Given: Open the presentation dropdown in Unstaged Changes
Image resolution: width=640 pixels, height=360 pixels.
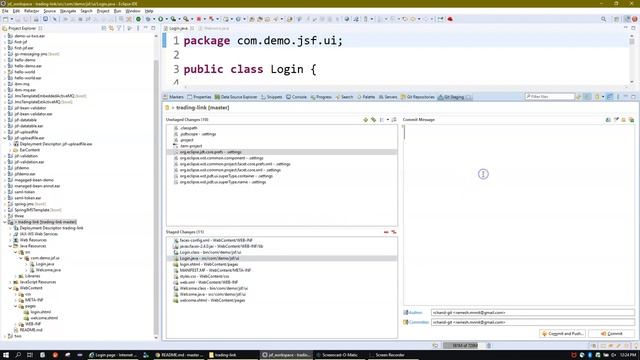Looking at the screenshot, I should pos(388,120).
